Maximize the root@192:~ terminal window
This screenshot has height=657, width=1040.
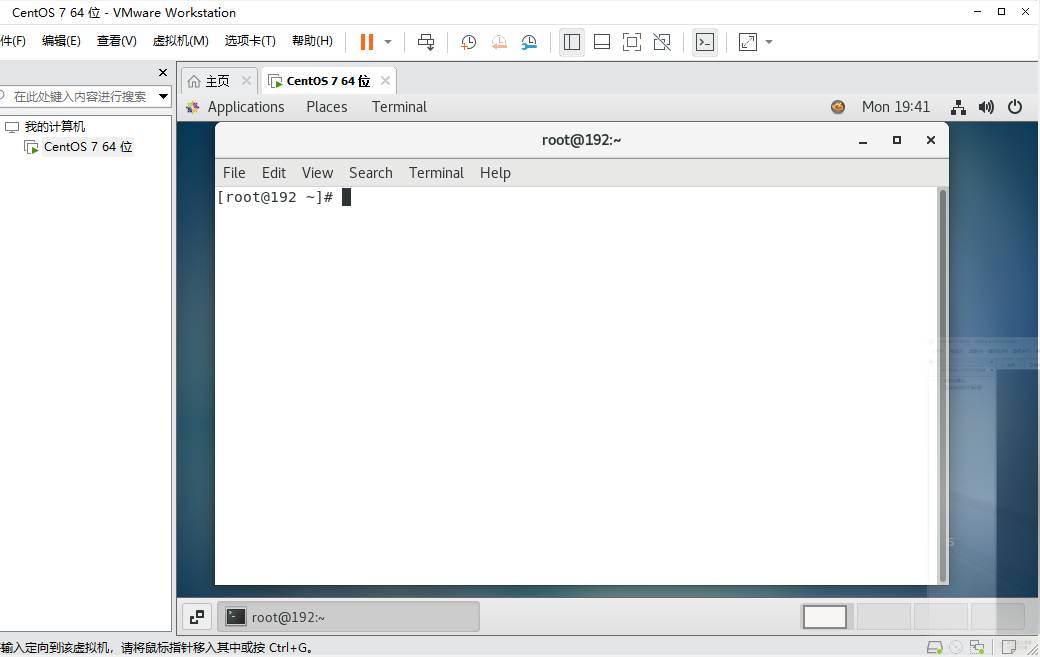tap(897, 140)
